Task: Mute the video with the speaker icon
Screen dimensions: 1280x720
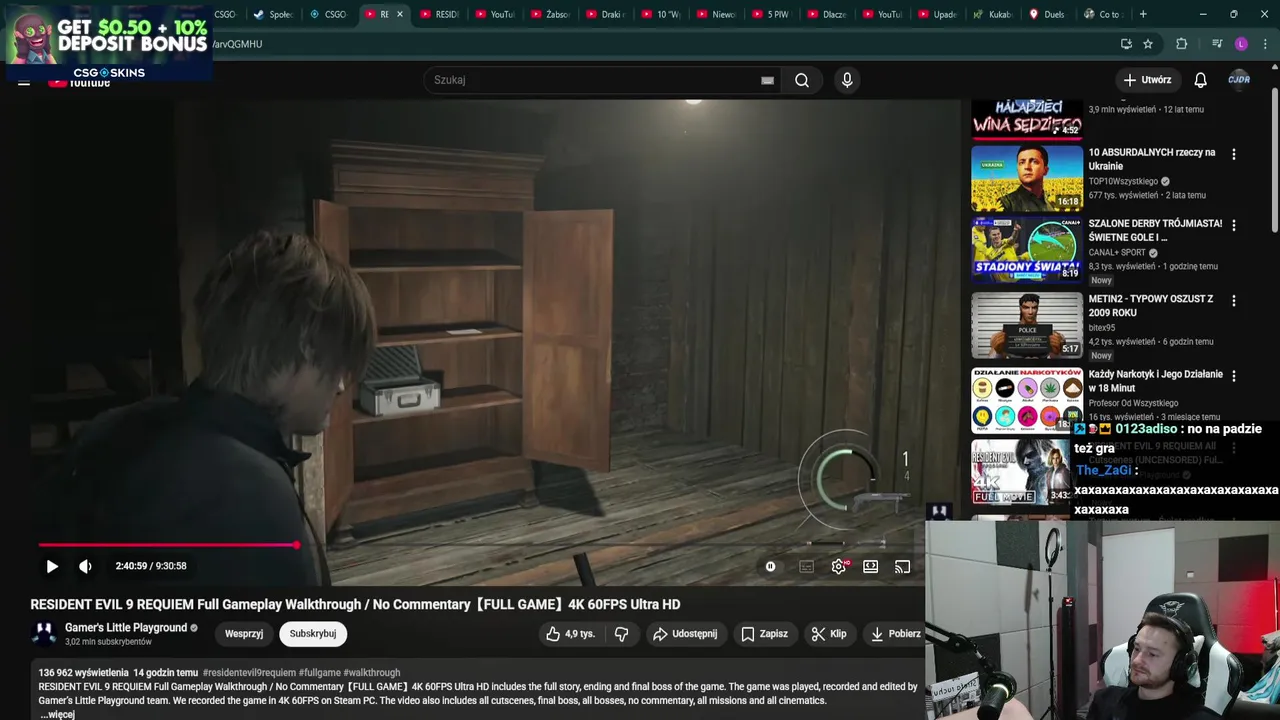Action: (85, 566)
